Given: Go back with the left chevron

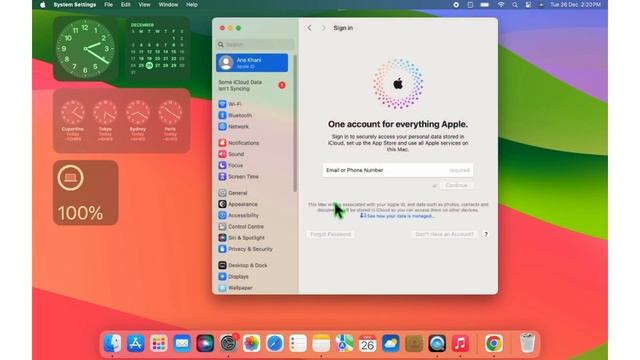Looking at the screenshot, I should [x=309, y=28].
